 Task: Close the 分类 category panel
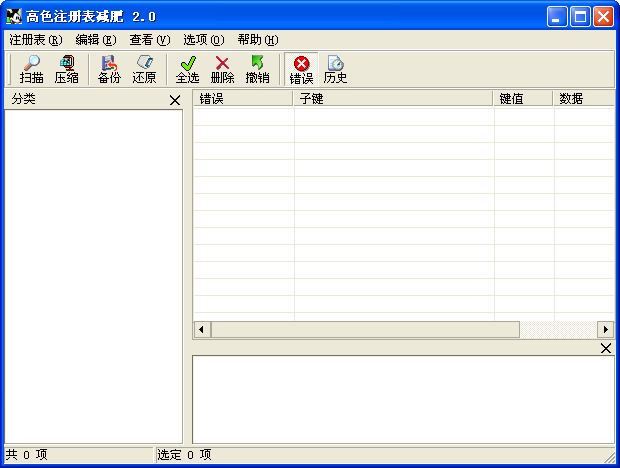point(175,100)
